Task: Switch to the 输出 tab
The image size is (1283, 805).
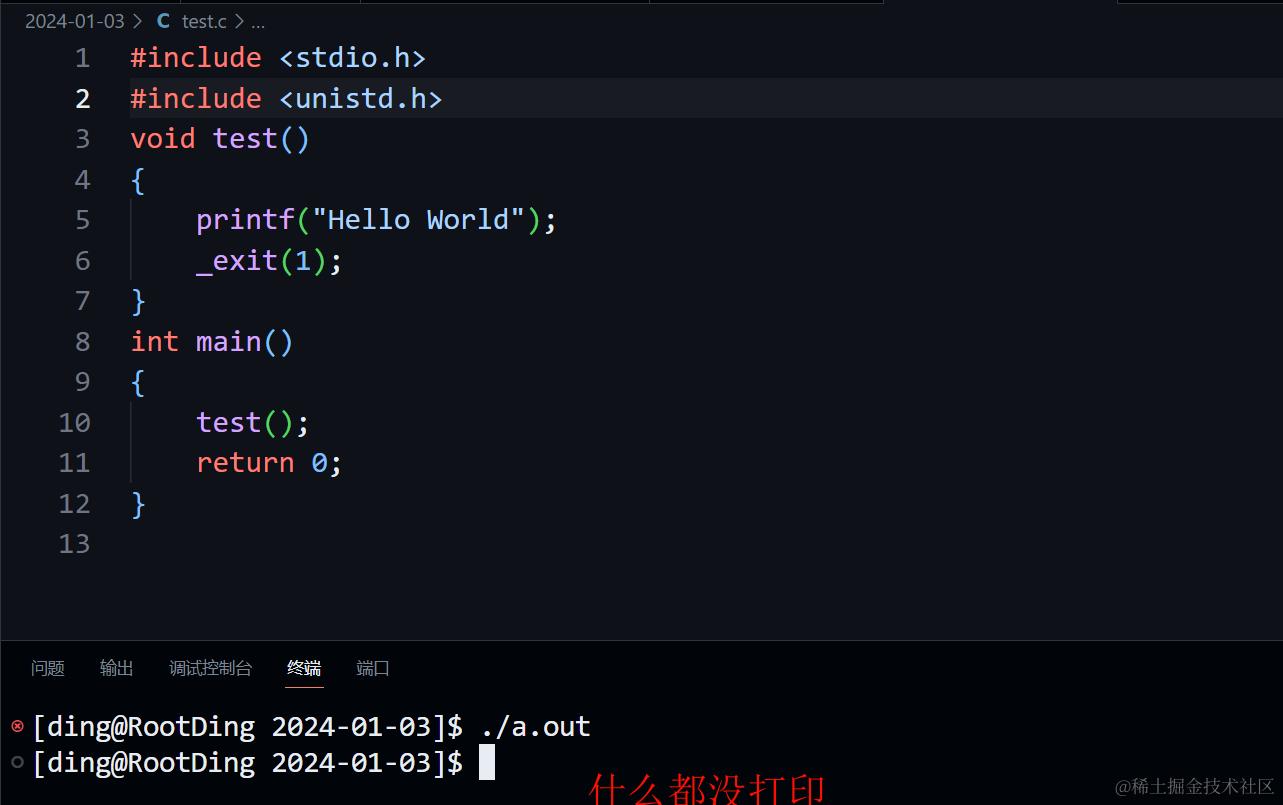Action: coord(116,668)
